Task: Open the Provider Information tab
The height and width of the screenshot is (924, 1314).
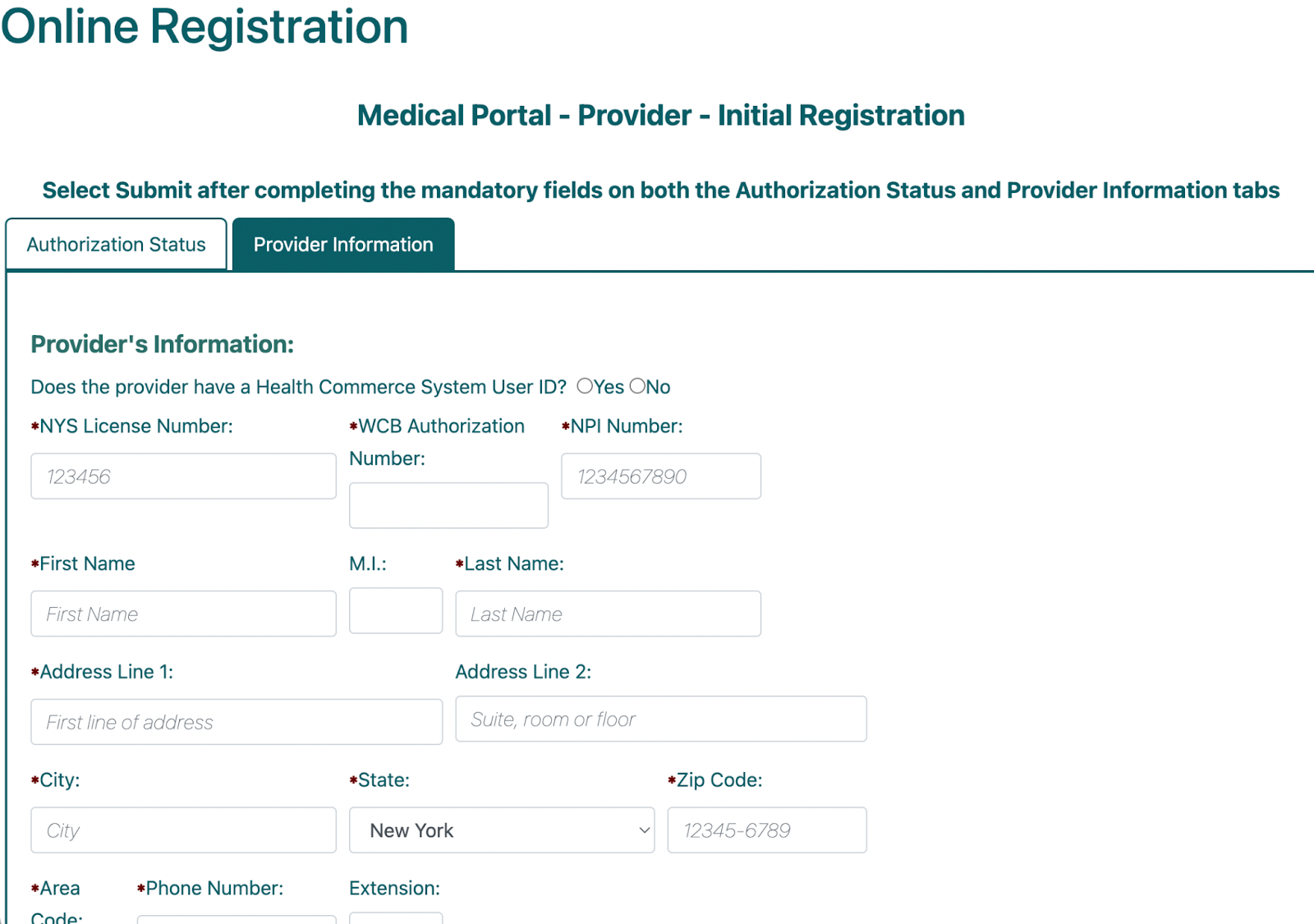Action: (x=343, y=245)
